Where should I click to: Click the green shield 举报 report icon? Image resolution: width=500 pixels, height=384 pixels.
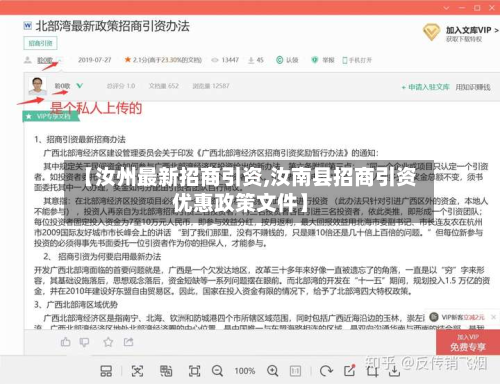tap(314, 60)
